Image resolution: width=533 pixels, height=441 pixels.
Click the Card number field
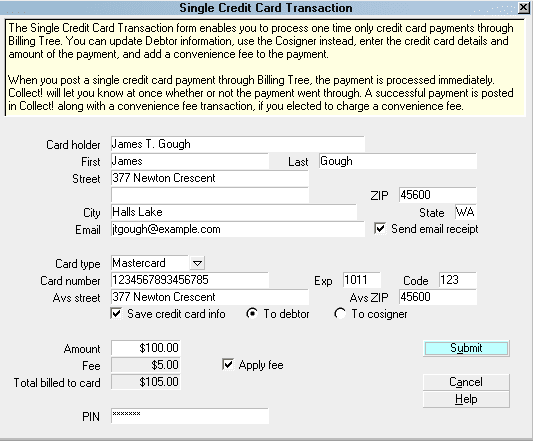click(x=190, y=280)
